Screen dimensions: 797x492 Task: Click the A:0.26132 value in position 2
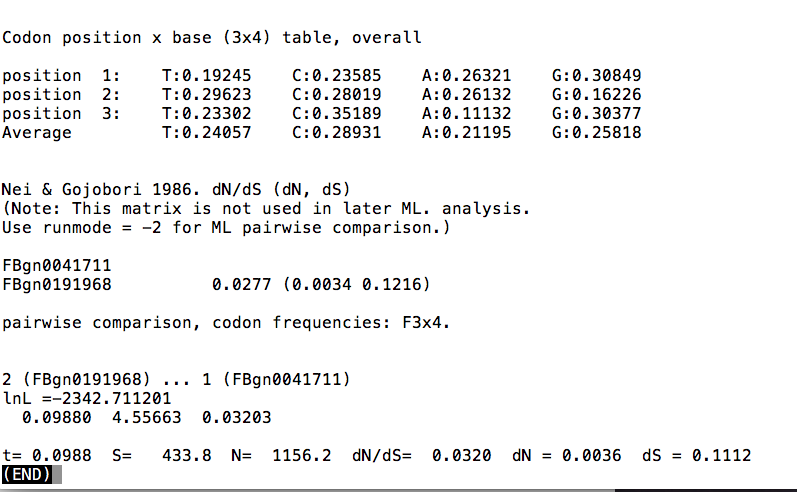466,95
